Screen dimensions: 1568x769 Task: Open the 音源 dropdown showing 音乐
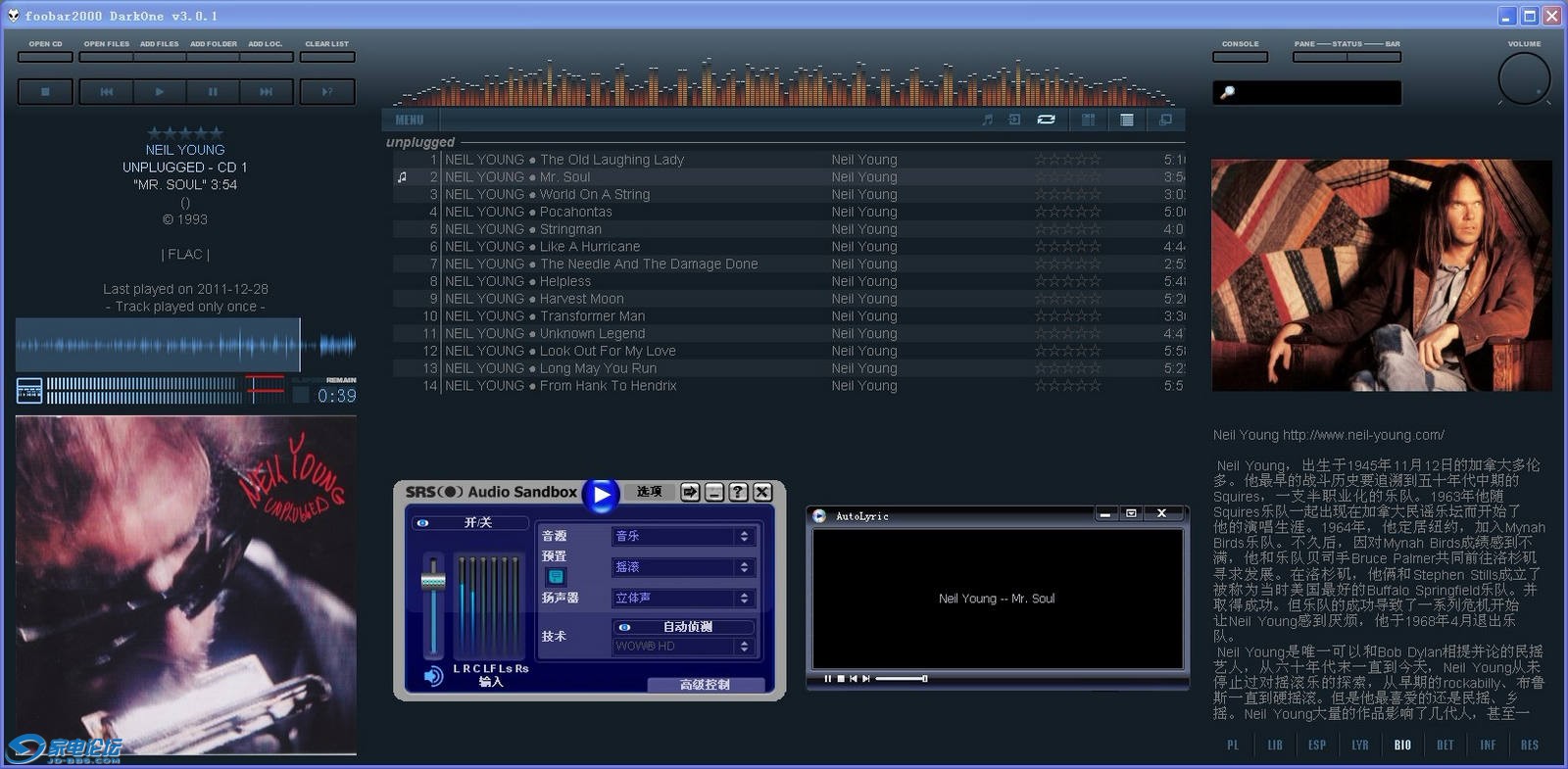point(683,536)
